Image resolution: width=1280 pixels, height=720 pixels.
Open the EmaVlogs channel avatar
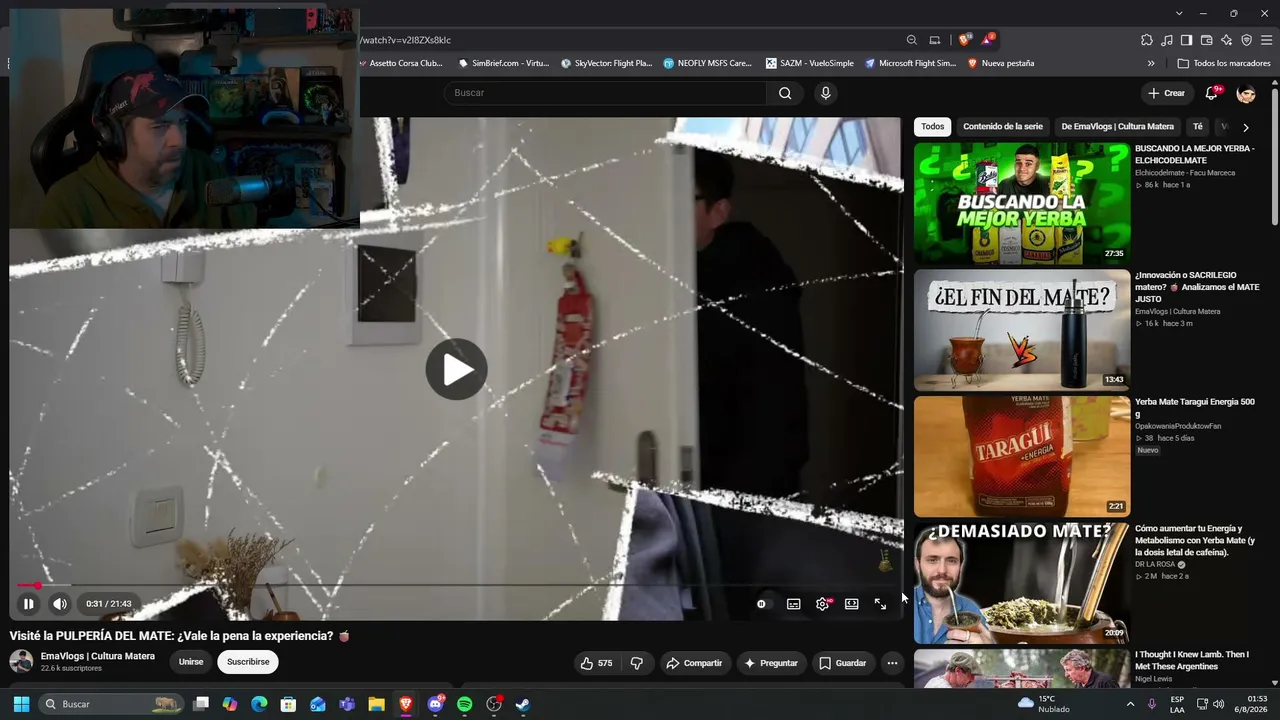coord(21,661)
